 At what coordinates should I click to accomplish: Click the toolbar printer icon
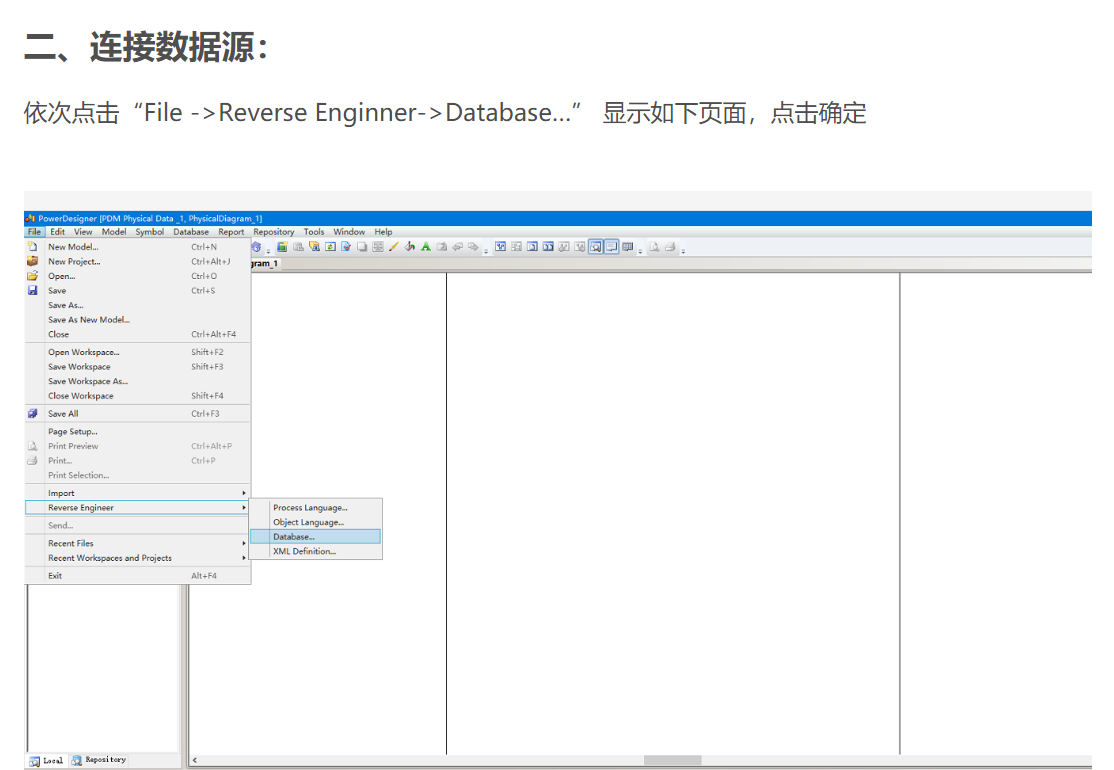670,246
